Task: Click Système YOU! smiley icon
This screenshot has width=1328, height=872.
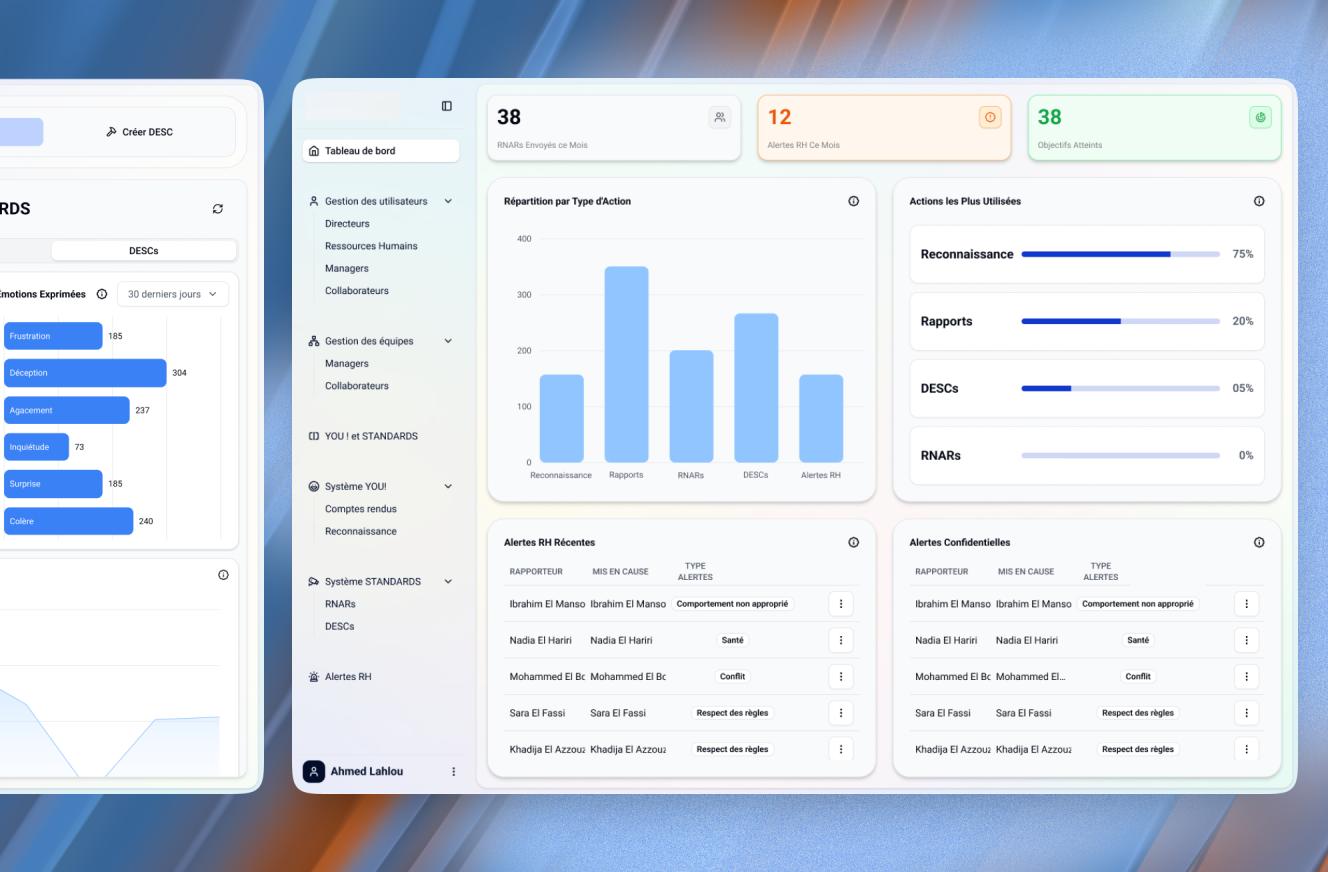Action: coord(314,487)
